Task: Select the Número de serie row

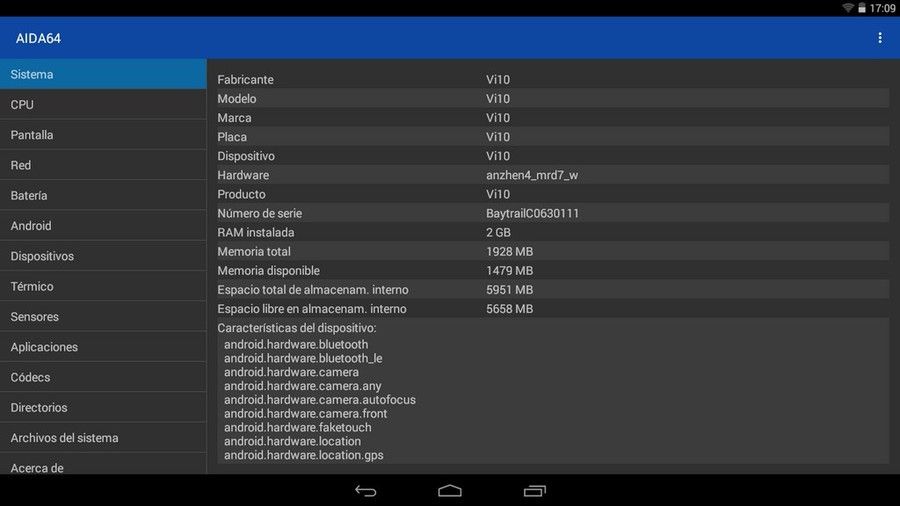Action: pos(553,213)
